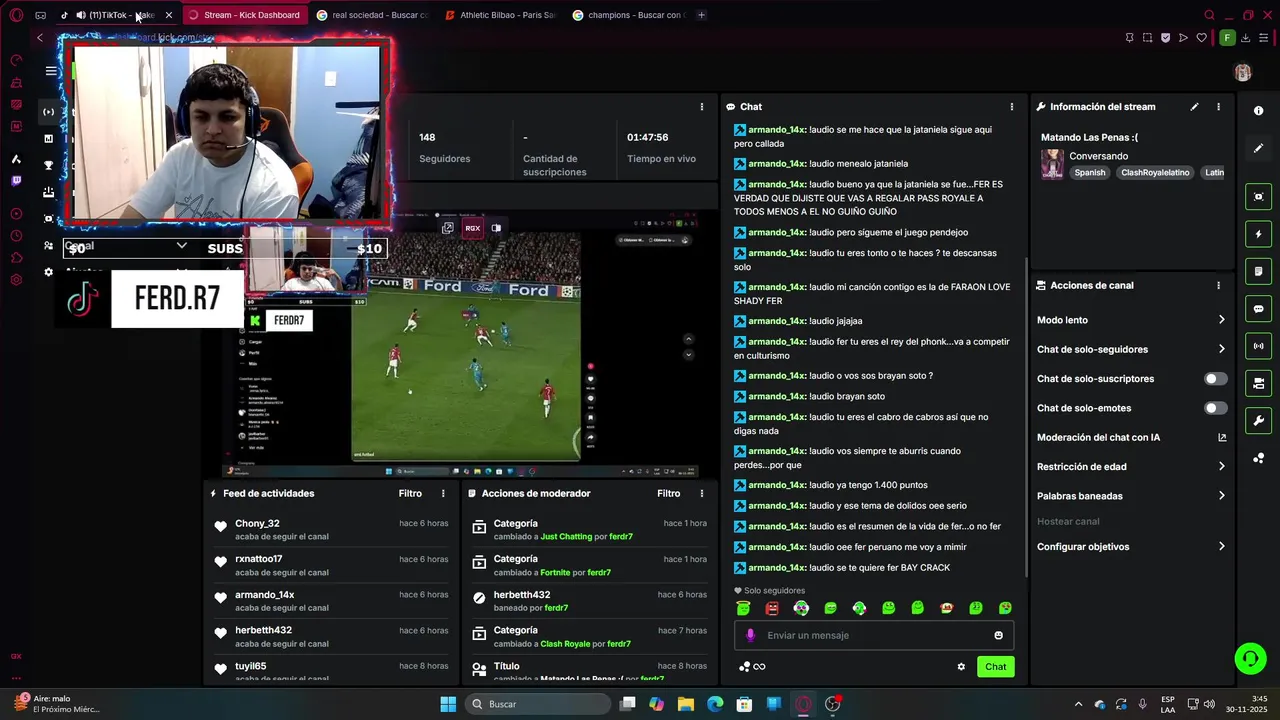Switch to Stream - Kick Dashboard tab
The height and width of the screenshot is (720, 1280).
(245, 15)
